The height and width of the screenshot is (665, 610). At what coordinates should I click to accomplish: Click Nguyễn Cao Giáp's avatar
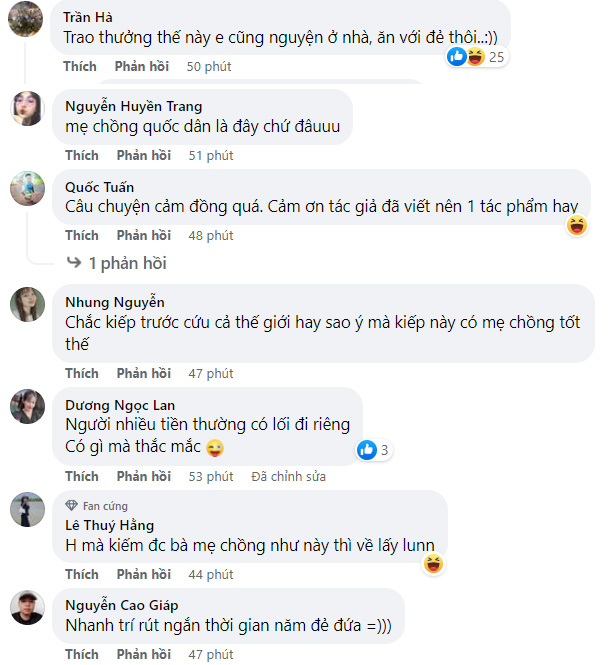tap(27, 607)
